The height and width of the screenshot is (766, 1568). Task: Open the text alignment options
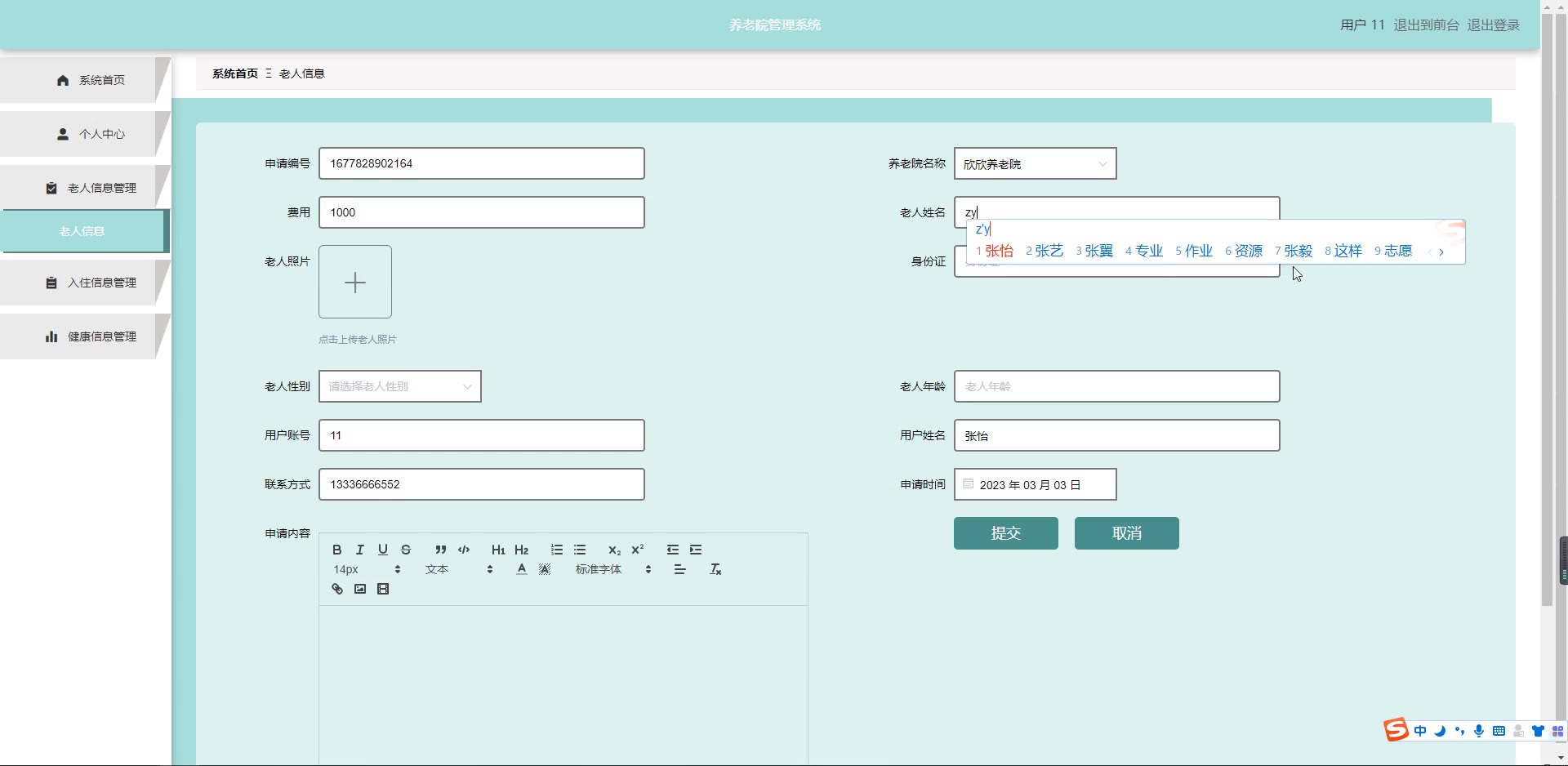pyautogui.click(x=680, y=569)
